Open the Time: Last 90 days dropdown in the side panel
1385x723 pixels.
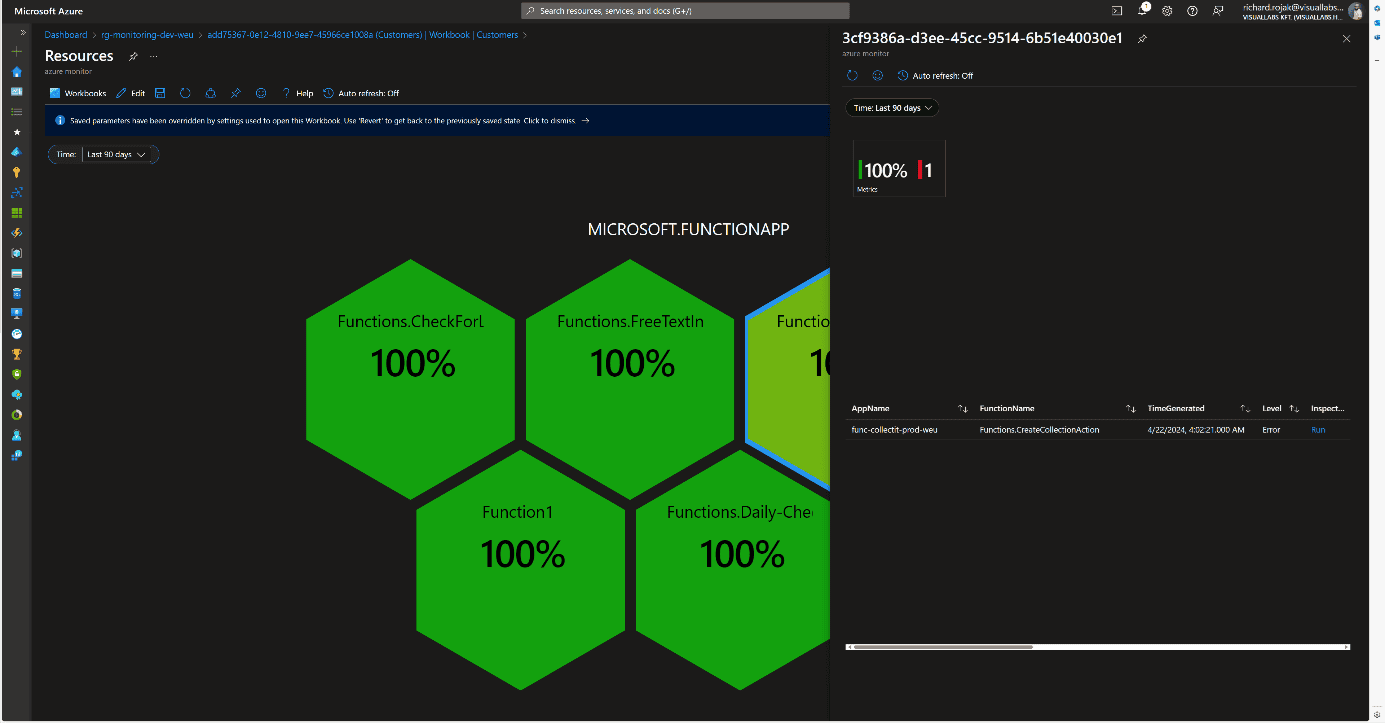coord(892,107)
